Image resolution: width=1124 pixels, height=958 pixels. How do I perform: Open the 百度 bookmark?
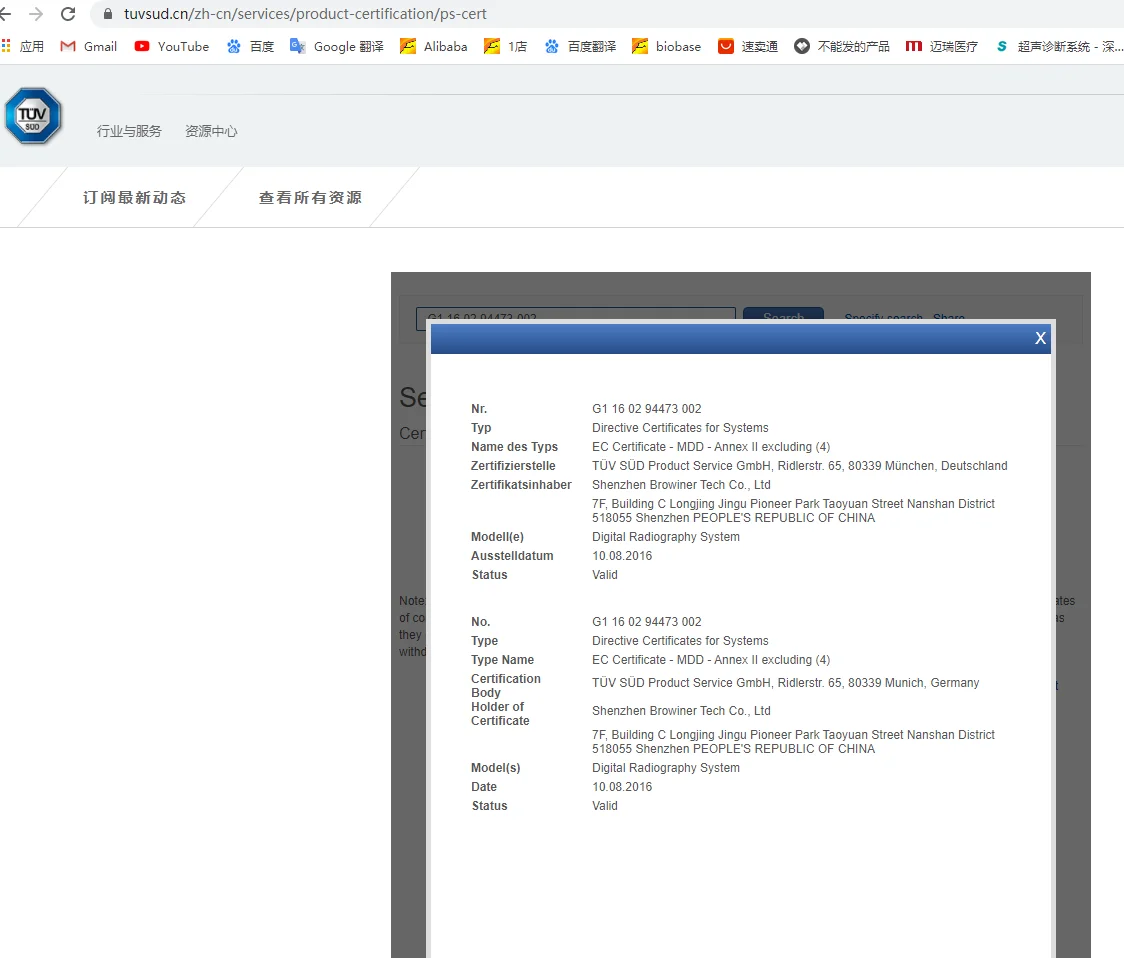pos(250,47)
